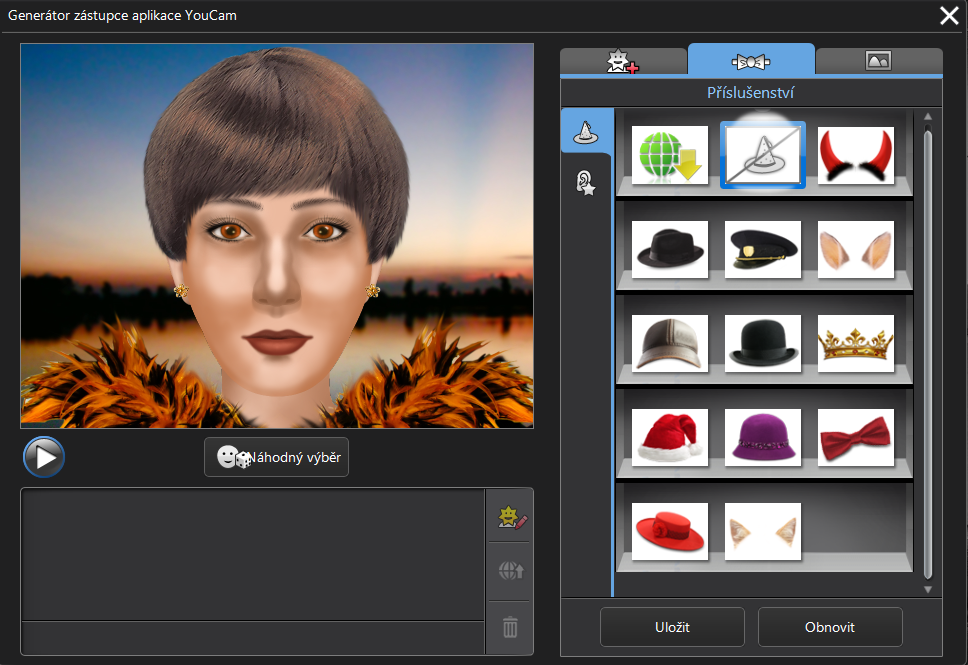
Task: Select the gold crown accessory
Action: [855, 344]
